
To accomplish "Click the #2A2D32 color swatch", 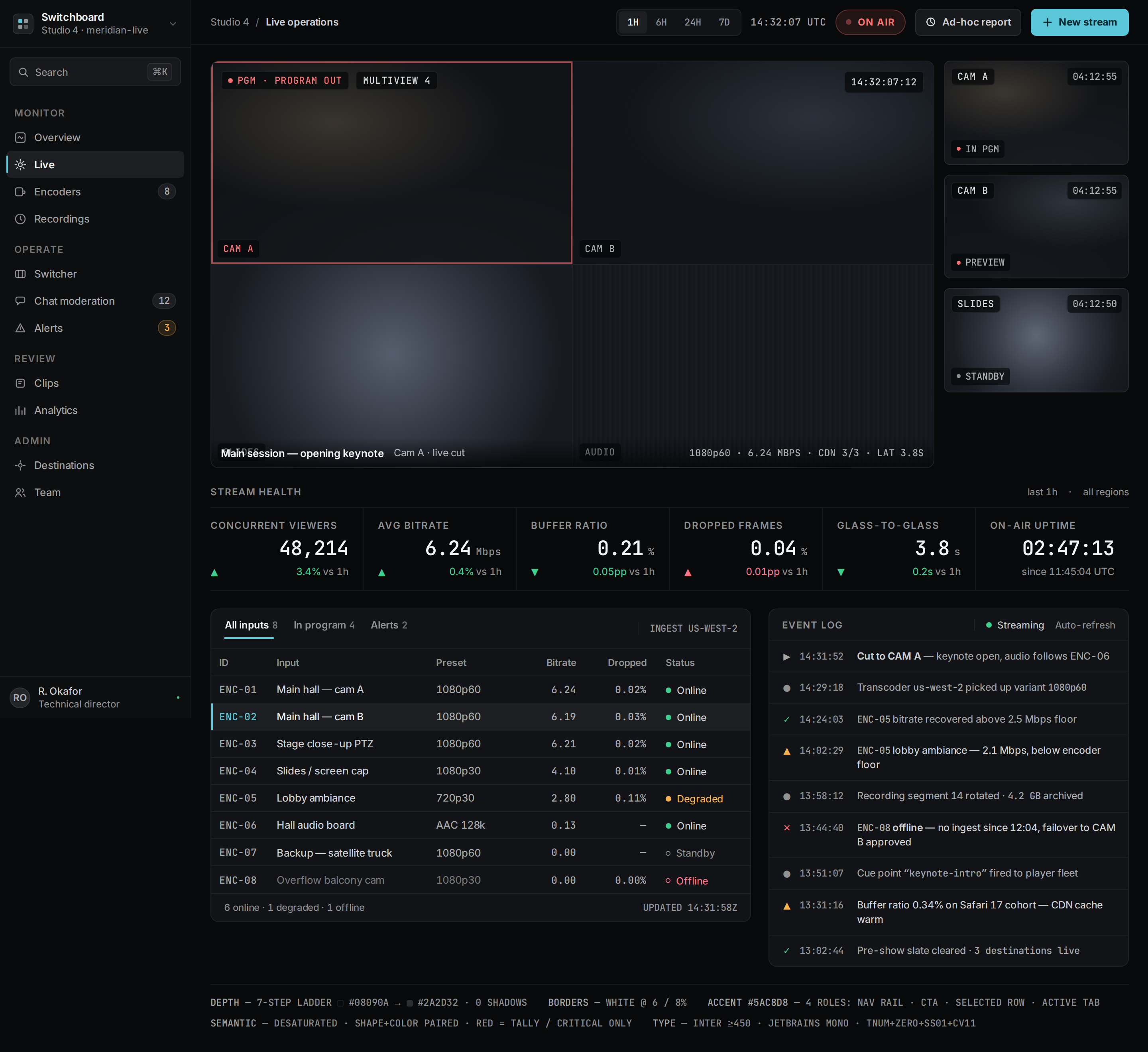I will (409, 1003).
